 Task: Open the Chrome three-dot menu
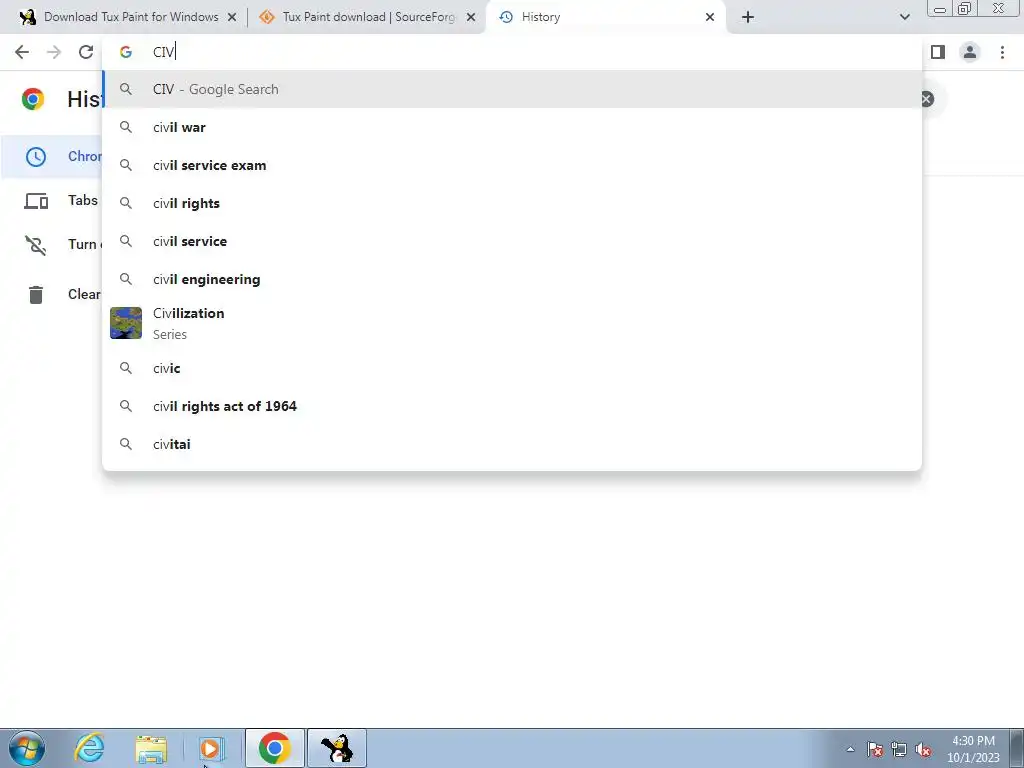point(1002,52)
